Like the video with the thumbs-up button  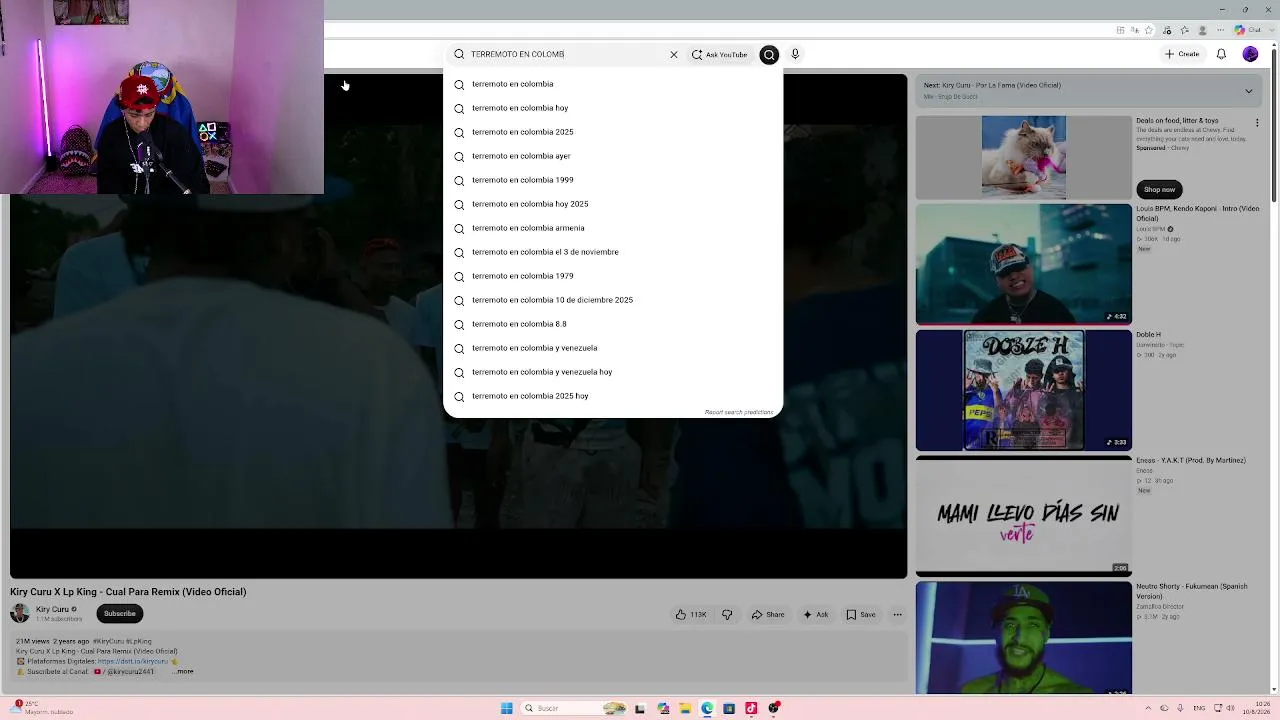point(691,615)
